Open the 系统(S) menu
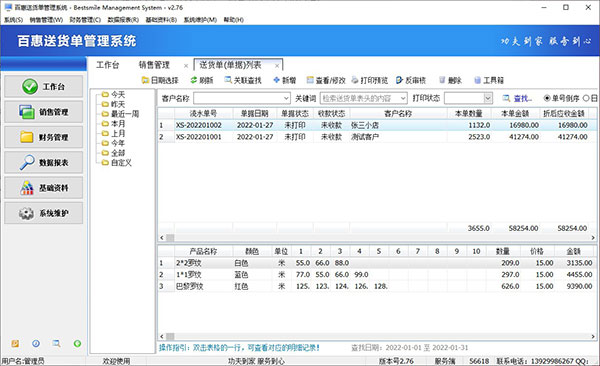This screenshot has height=366, width=600. pos(13,20)
